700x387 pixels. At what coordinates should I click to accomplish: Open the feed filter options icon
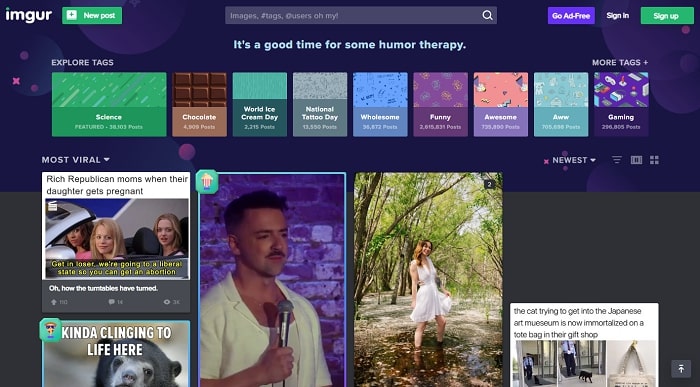[617, 160]
